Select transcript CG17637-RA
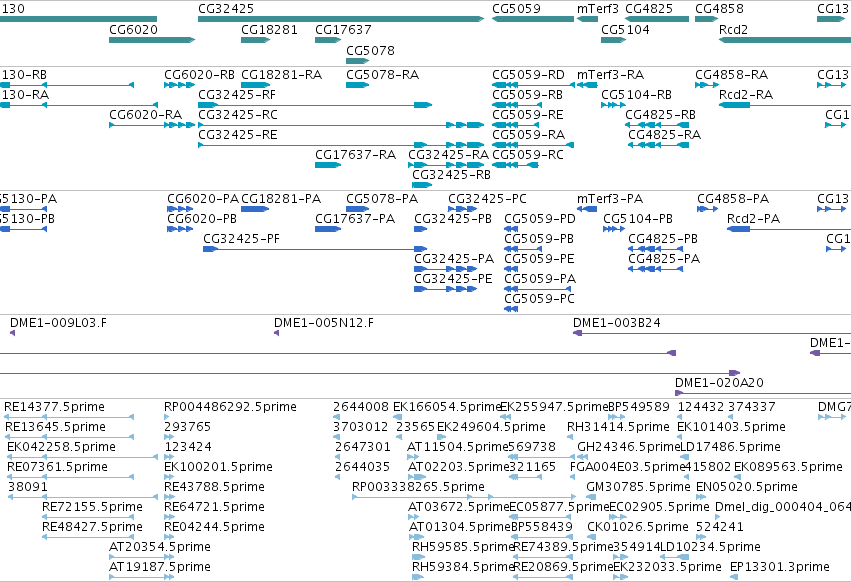Image resolution: width=851 pixels, height=582 pixels. pyautogui.click(x=355, y=155)
